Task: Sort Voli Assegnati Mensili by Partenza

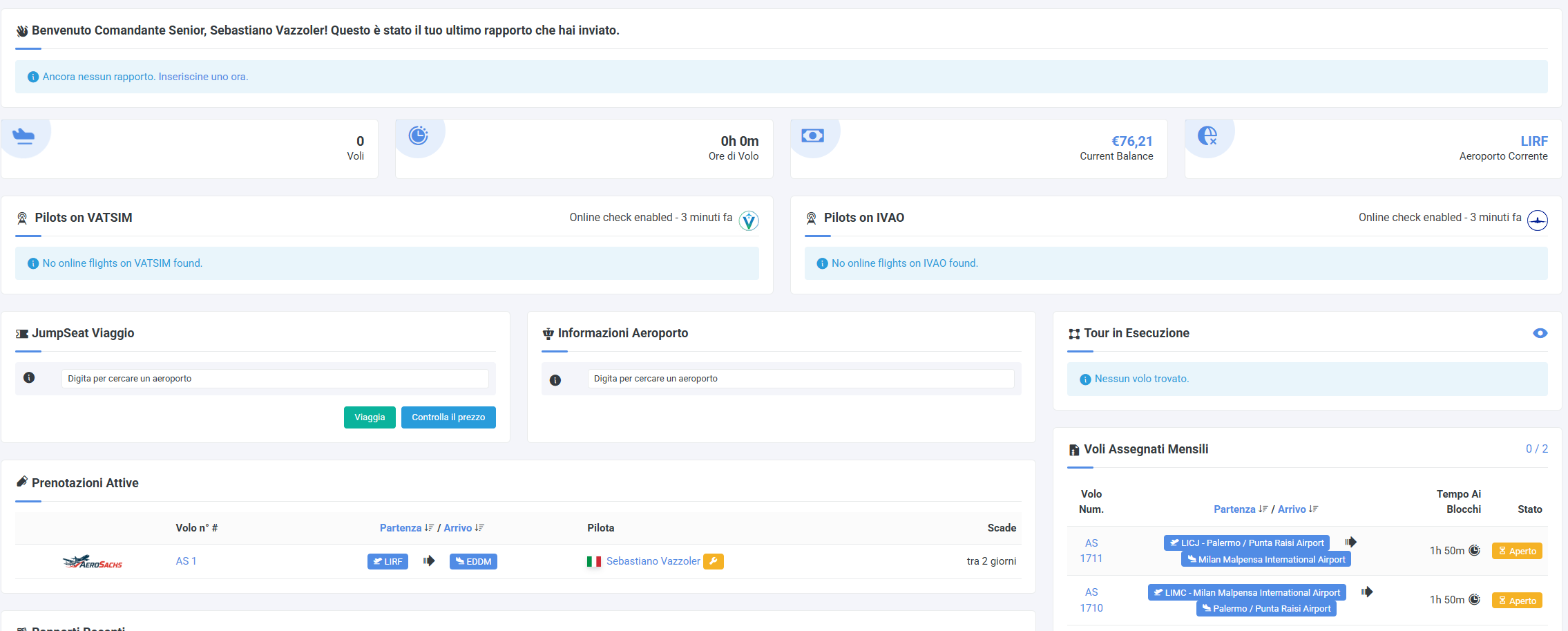Action: (1234, 509)
